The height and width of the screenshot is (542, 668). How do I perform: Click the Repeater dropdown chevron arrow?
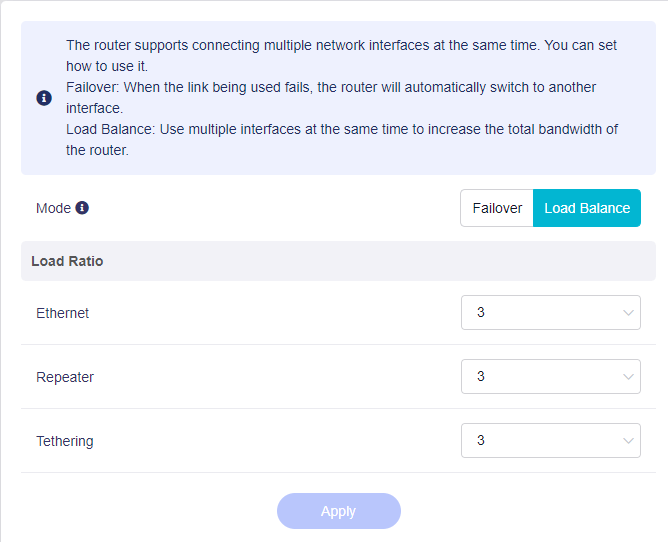(629, 377)
